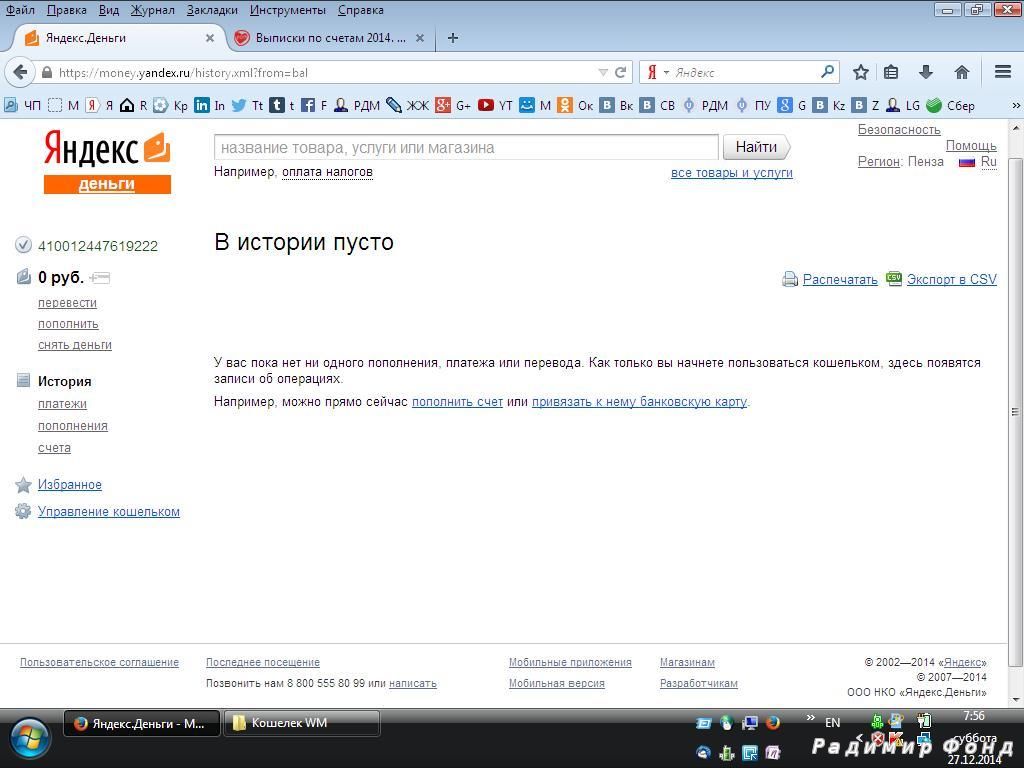The width and height of the screenshot is (1024, 768).
Task: Switch to Кошелек WM taskbar window
Action: [x=302, y=723]
